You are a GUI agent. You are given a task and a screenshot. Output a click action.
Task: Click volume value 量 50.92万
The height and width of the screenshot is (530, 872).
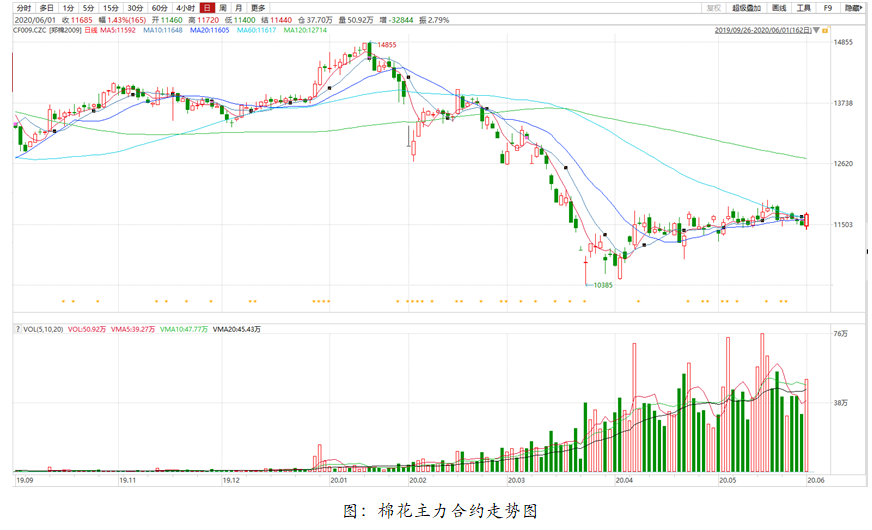(x=356, y=20)
